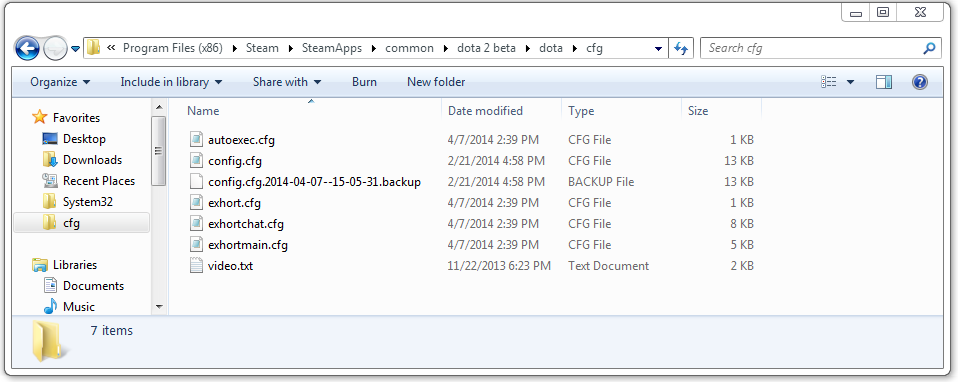Screen dimensions: 958x382
Task: Select the folder icon in the address bar
Action: [93, 48]
